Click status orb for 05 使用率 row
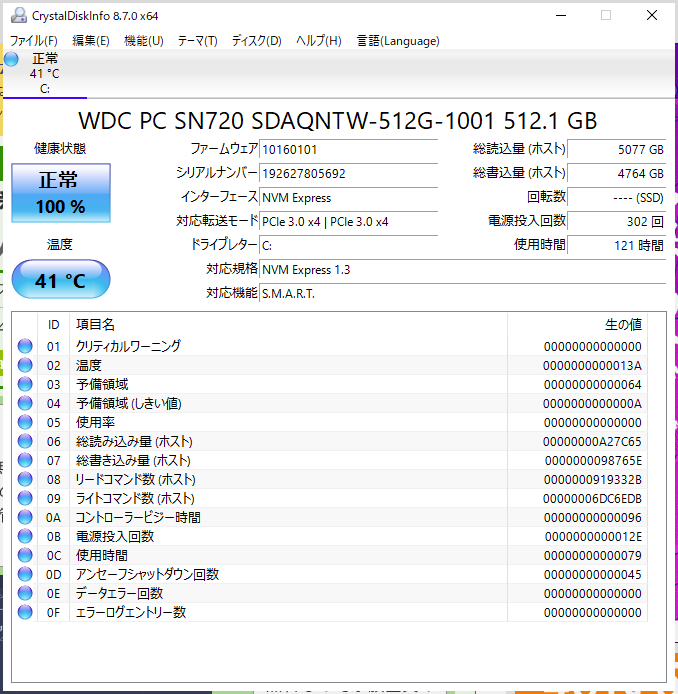 tap(25, 422)
